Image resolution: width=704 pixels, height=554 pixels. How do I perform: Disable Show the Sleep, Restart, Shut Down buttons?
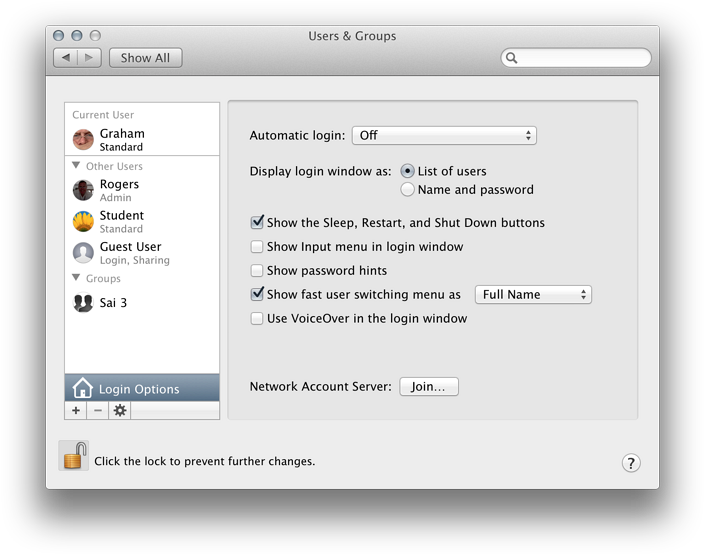coord(257,222)
